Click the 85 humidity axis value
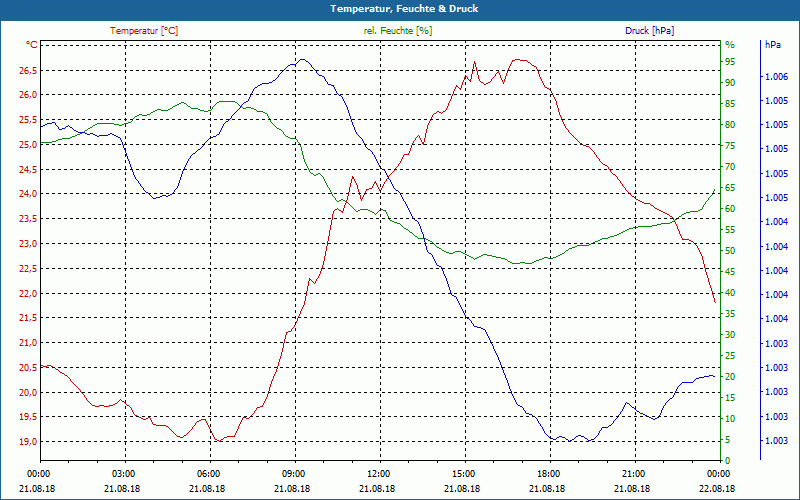 pyautogui.click(x=730, y=104)
